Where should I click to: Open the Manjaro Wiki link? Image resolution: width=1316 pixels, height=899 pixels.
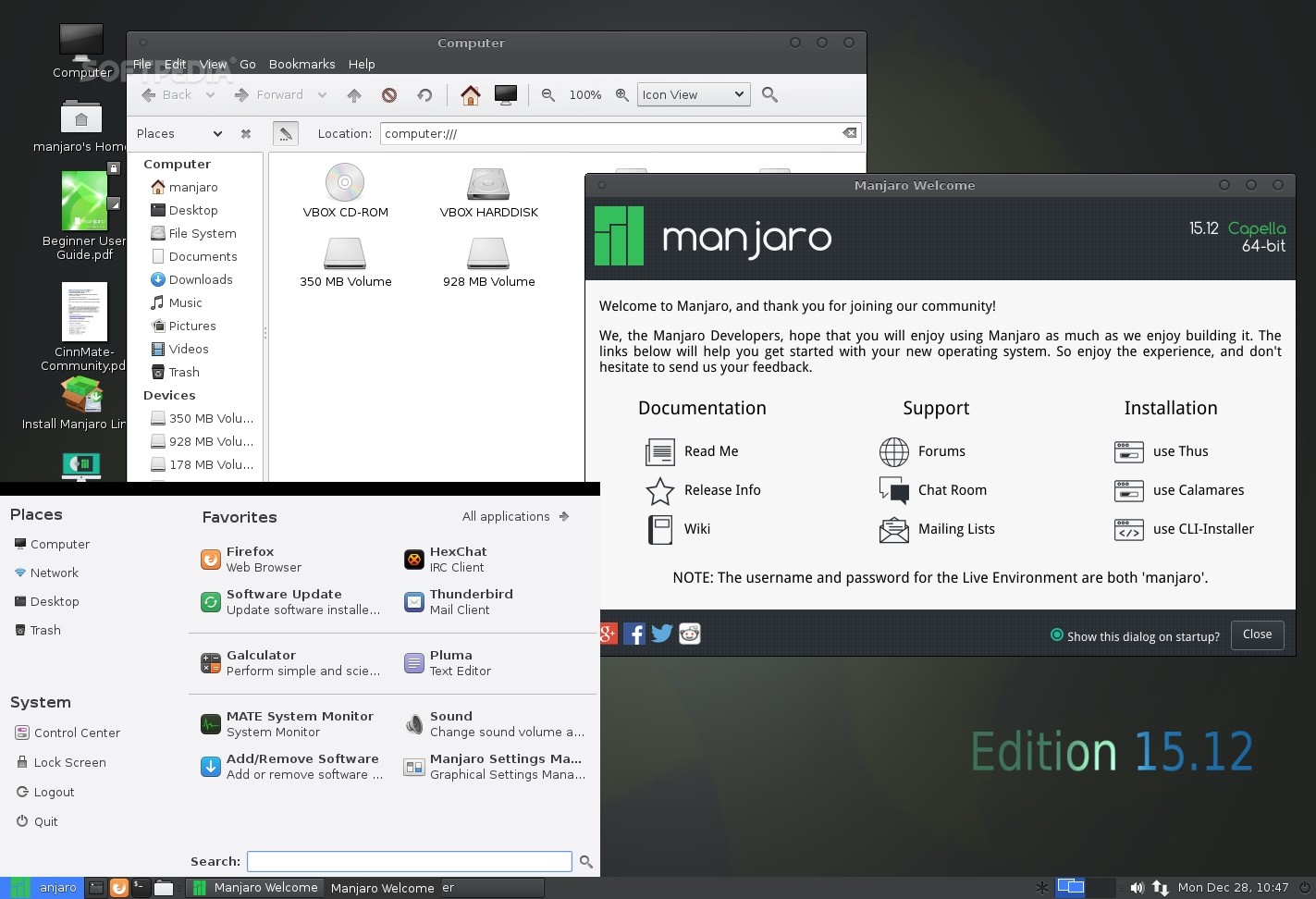click(679, 529)
